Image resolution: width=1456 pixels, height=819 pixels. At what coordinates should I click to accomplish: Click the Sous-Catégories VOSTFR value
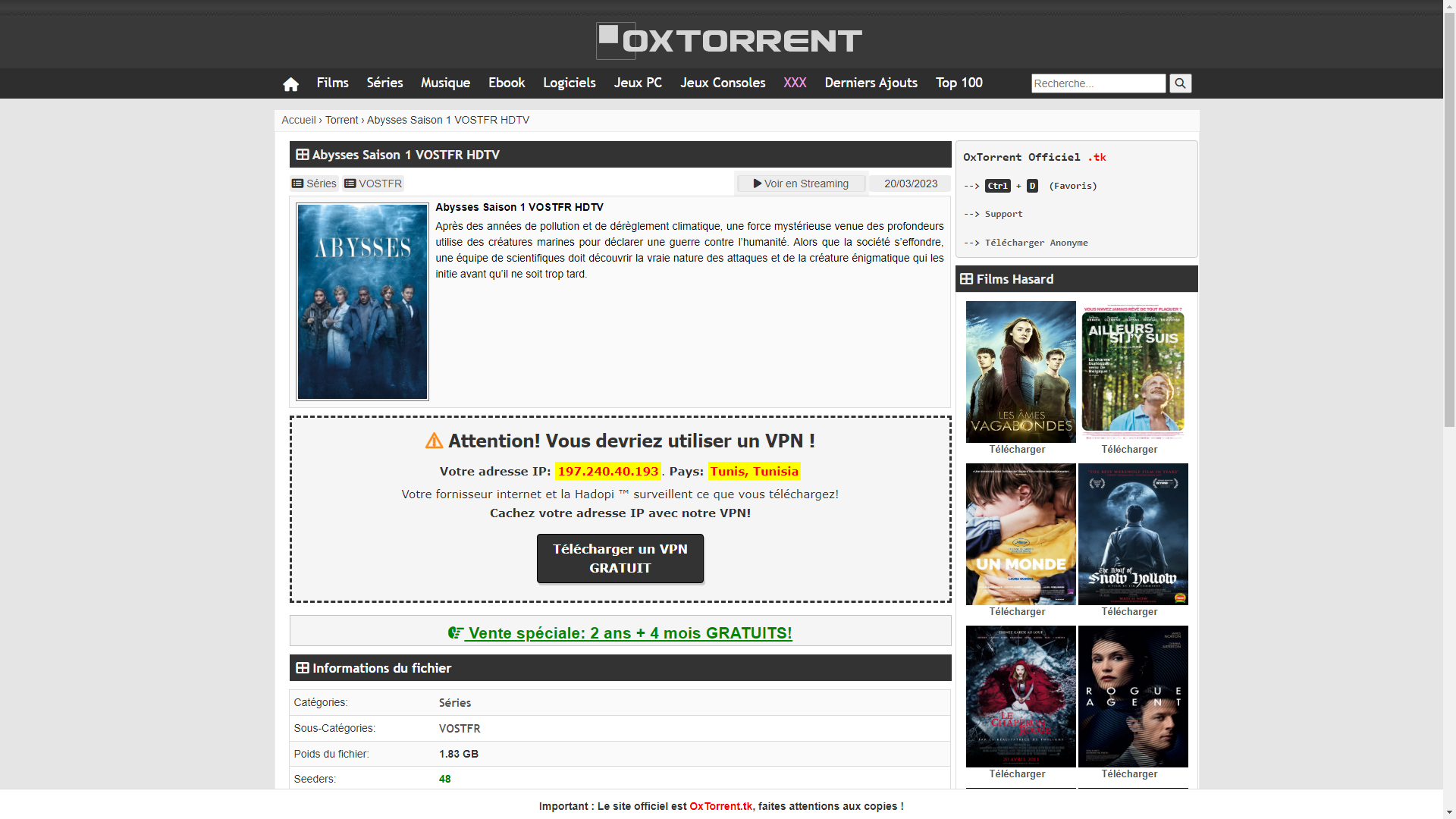(460, 728)
